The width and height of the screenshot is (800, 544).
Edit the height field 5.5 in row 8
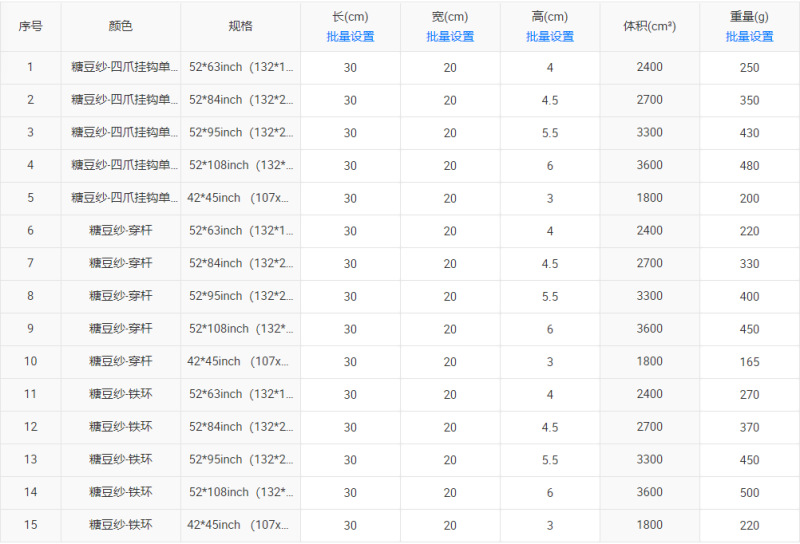(550, 296)
